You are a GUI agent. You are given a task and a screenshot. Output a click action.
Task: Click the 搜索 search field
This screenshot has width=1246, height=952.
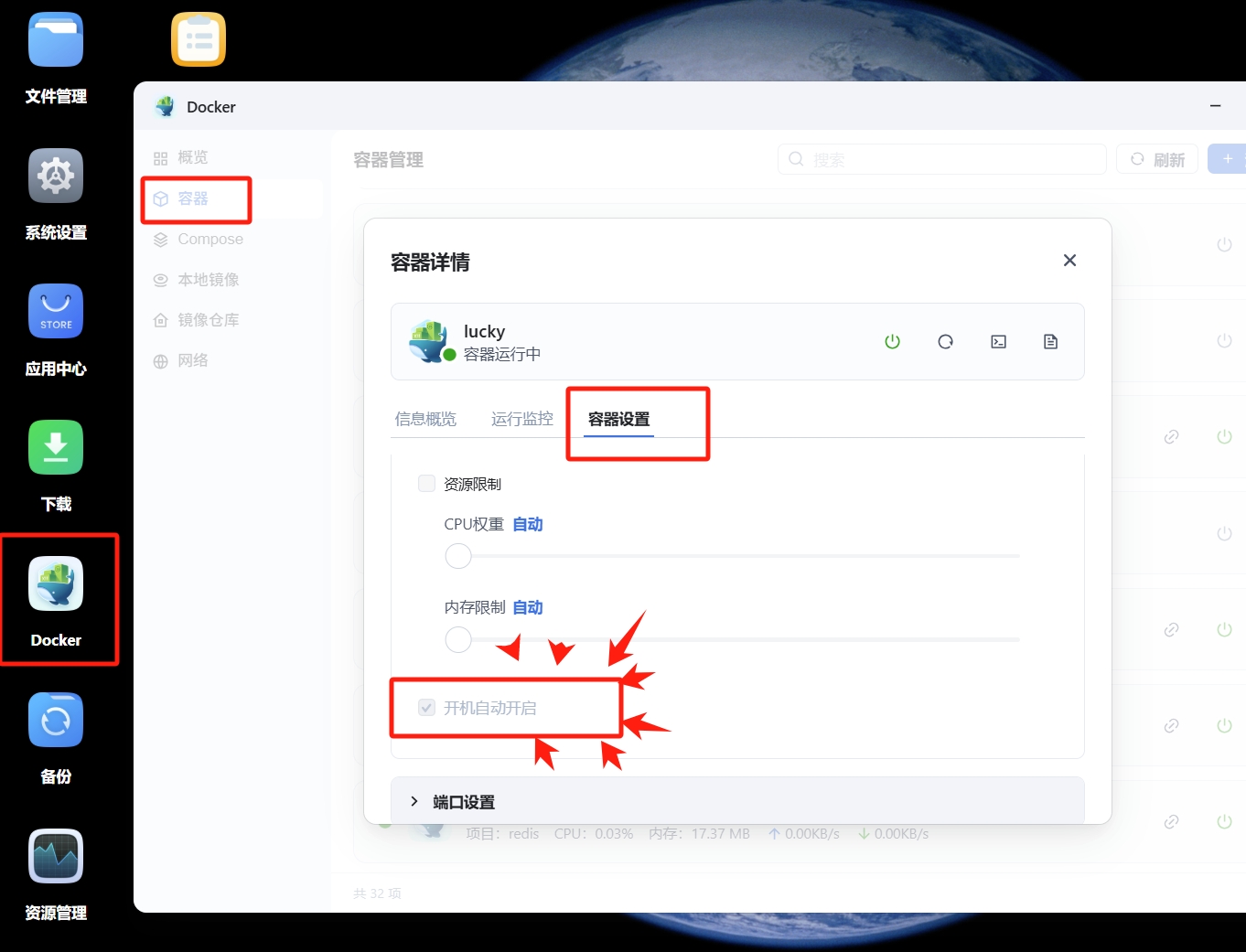(942, 159)
